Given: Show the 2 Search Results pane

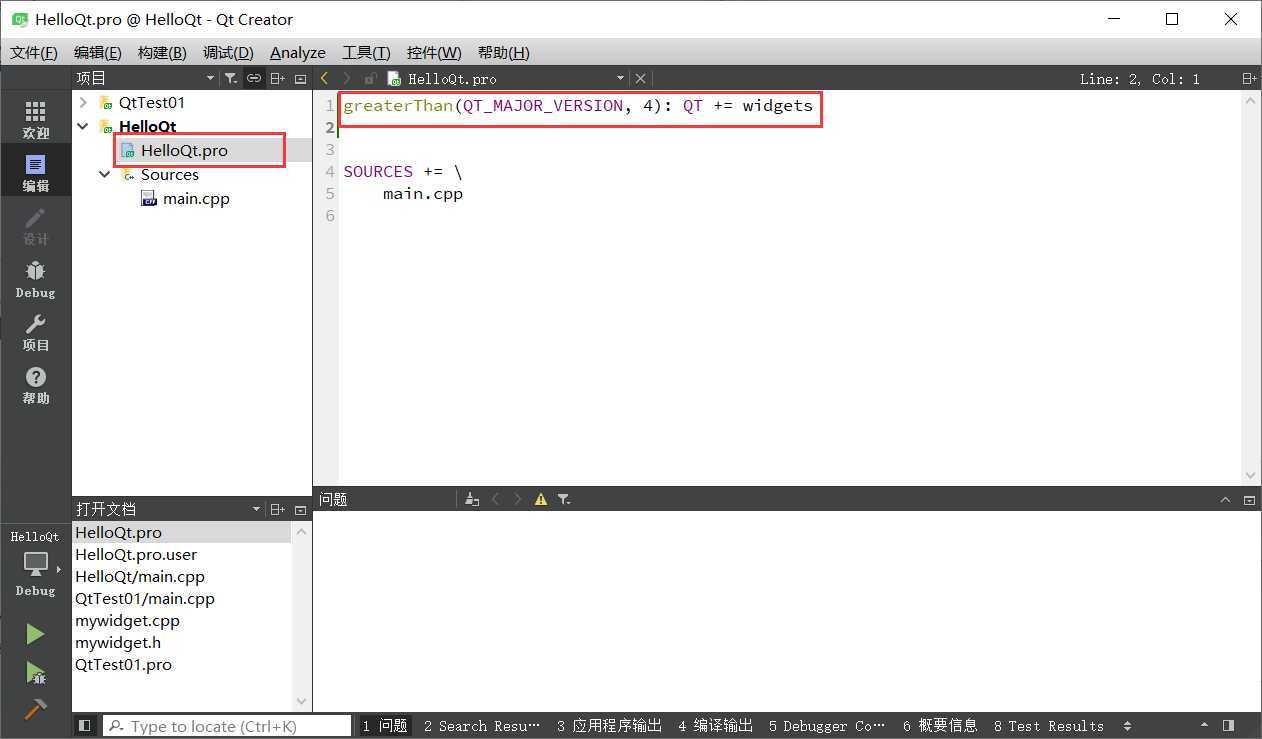Looking at the screenshot, I should (x=481, y=726).
